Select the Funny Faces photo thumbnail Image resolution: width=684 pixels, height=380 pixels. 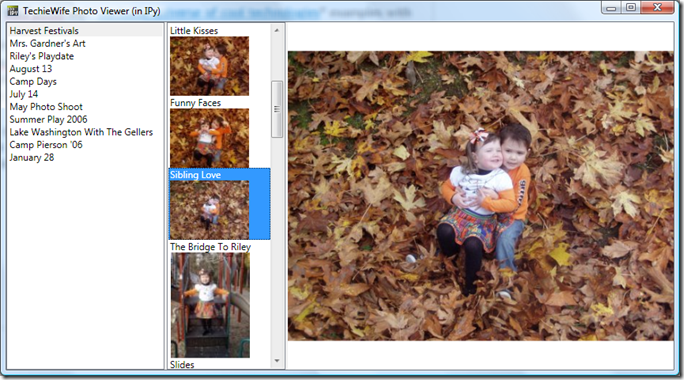tap(209, 138)
